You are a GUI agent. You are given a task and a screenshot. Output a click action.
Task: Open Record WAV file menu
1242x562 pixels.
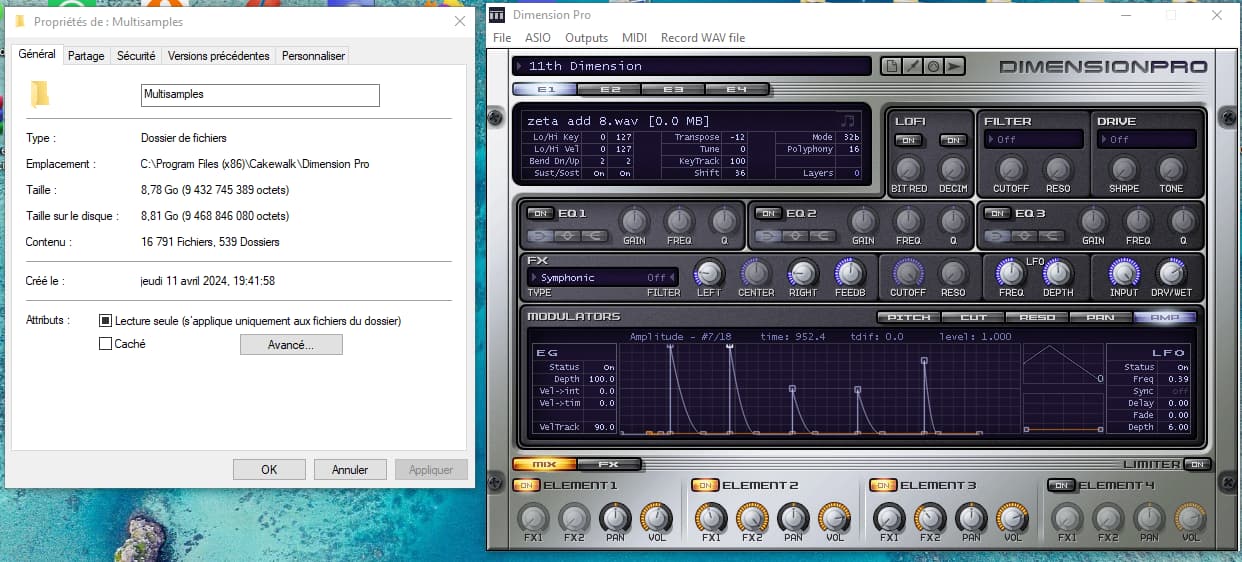(703, 38)
